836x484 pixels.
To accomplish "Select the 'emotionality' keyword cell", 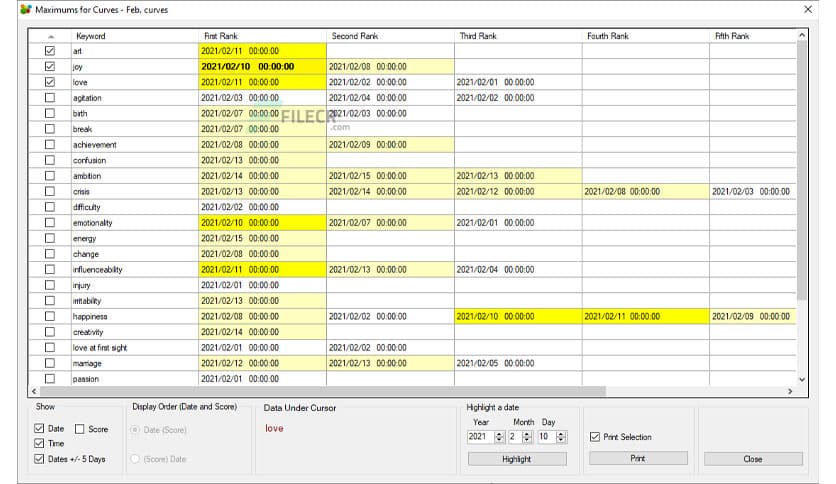I will [134, 223].
